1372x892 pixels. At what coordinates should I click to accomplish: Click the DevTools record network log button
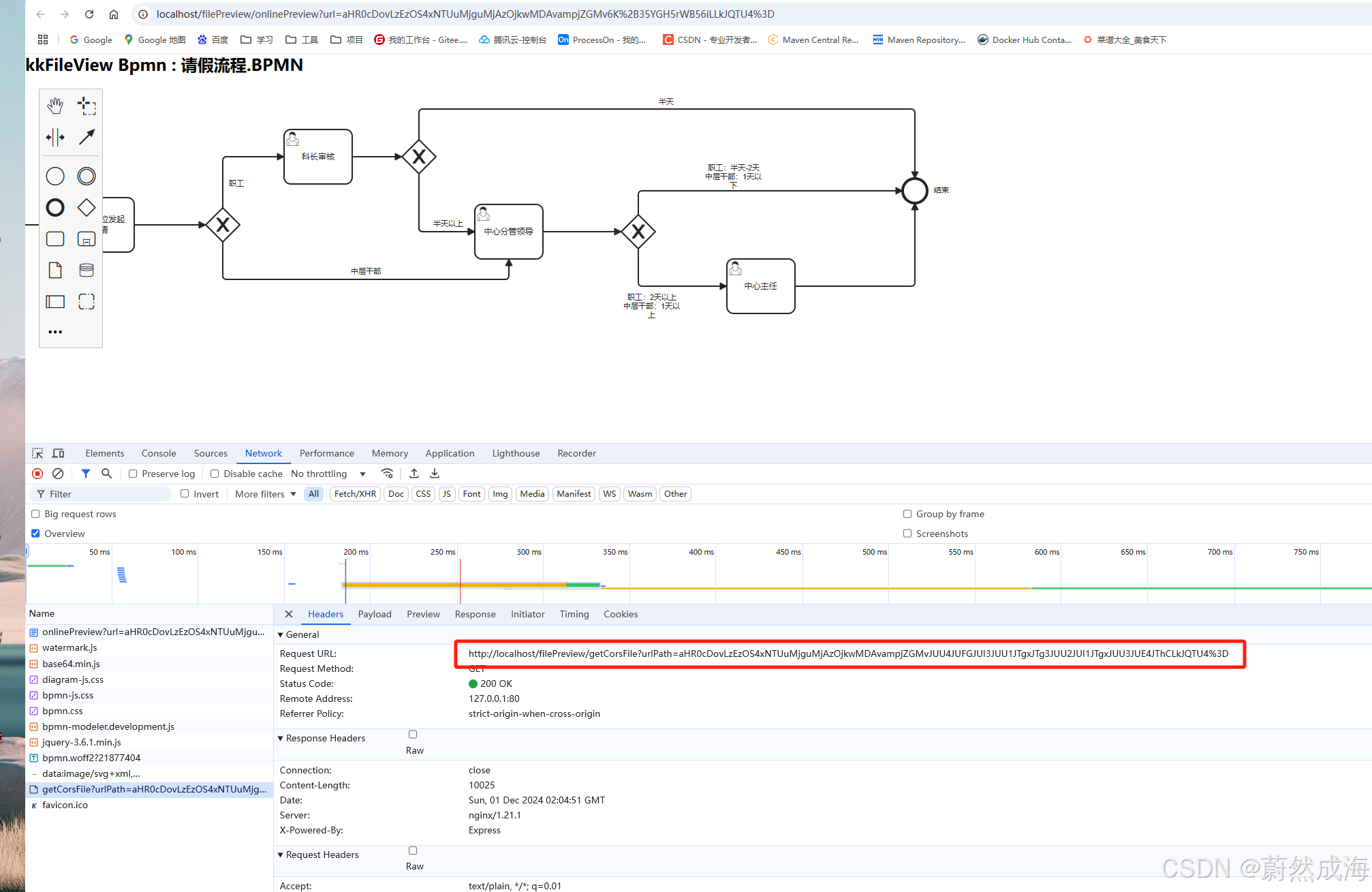37,474
